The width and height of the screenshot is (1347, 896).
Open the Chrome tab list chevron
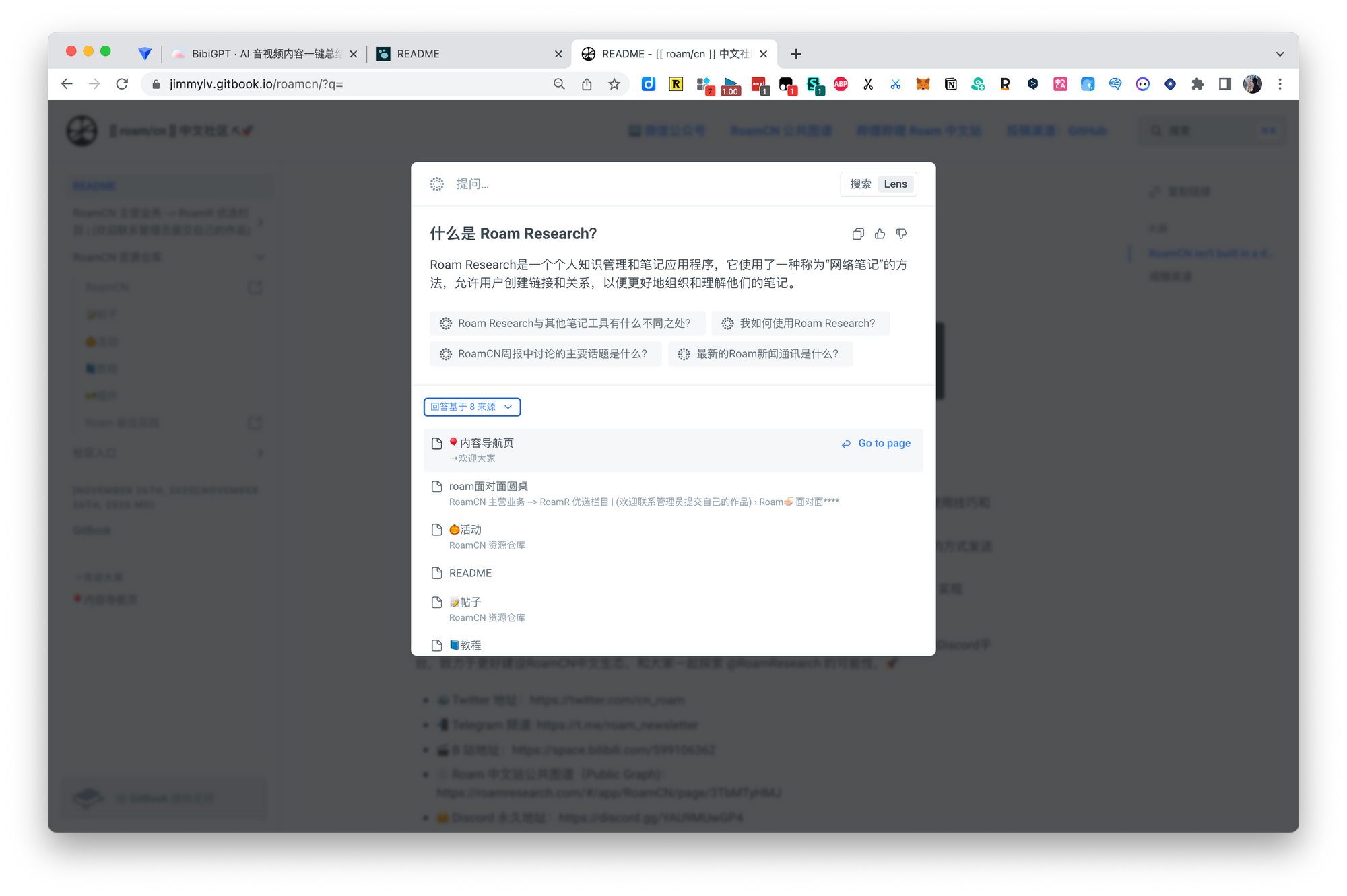[x=1280, y=54]
